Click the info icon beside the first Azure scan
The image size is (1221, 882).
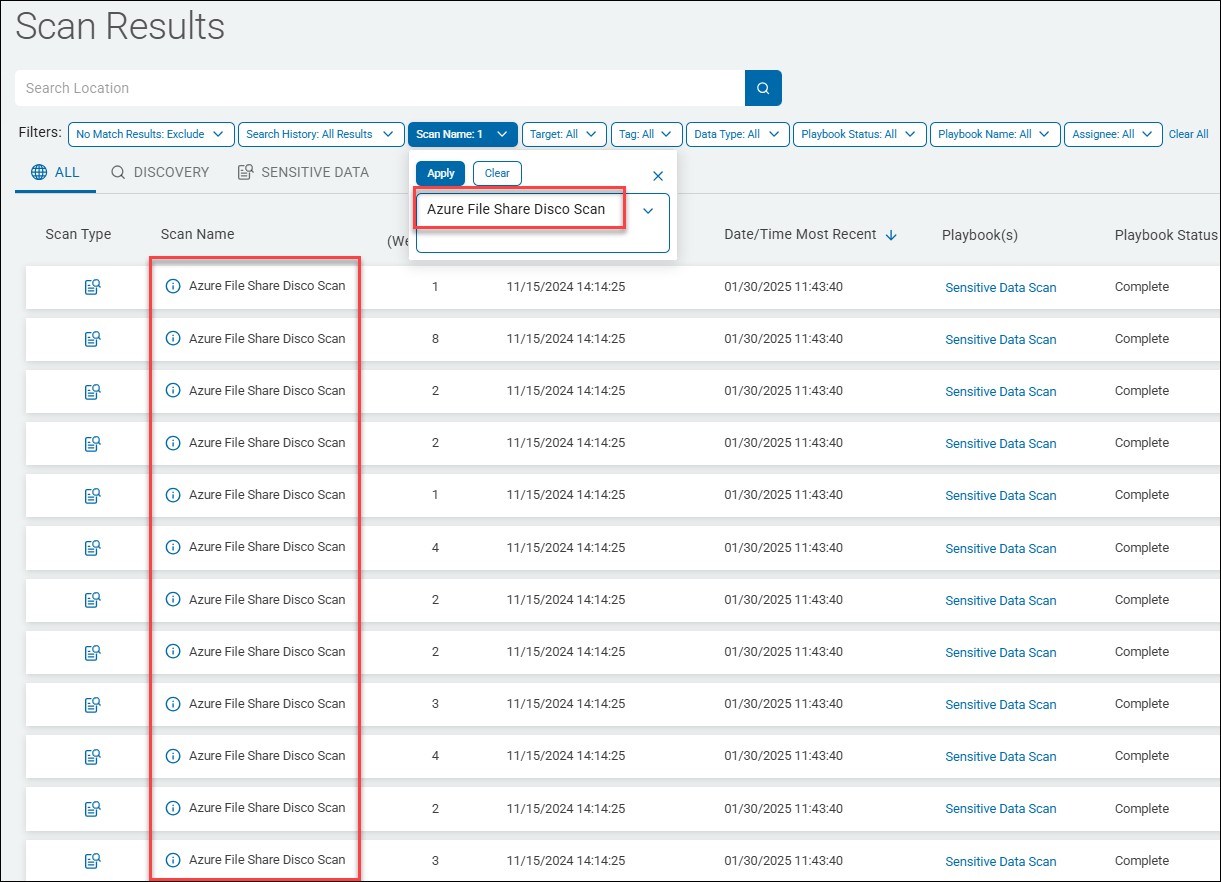[173, 286]
